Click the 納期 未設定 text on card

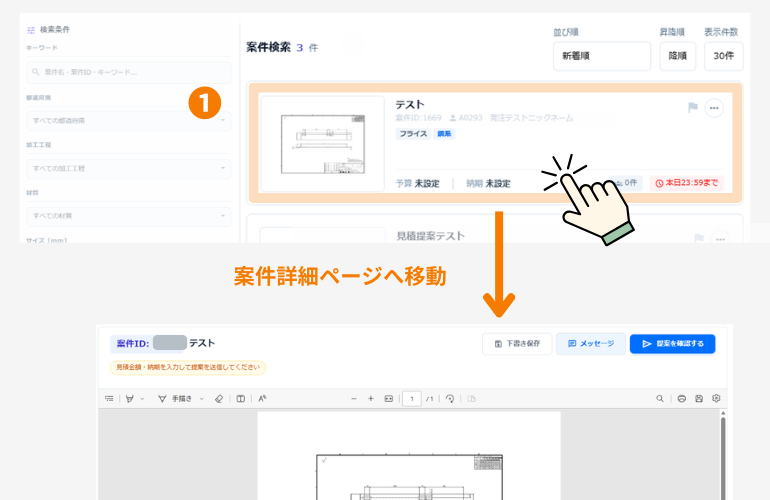pyautogui.click(x=488, y=184)
